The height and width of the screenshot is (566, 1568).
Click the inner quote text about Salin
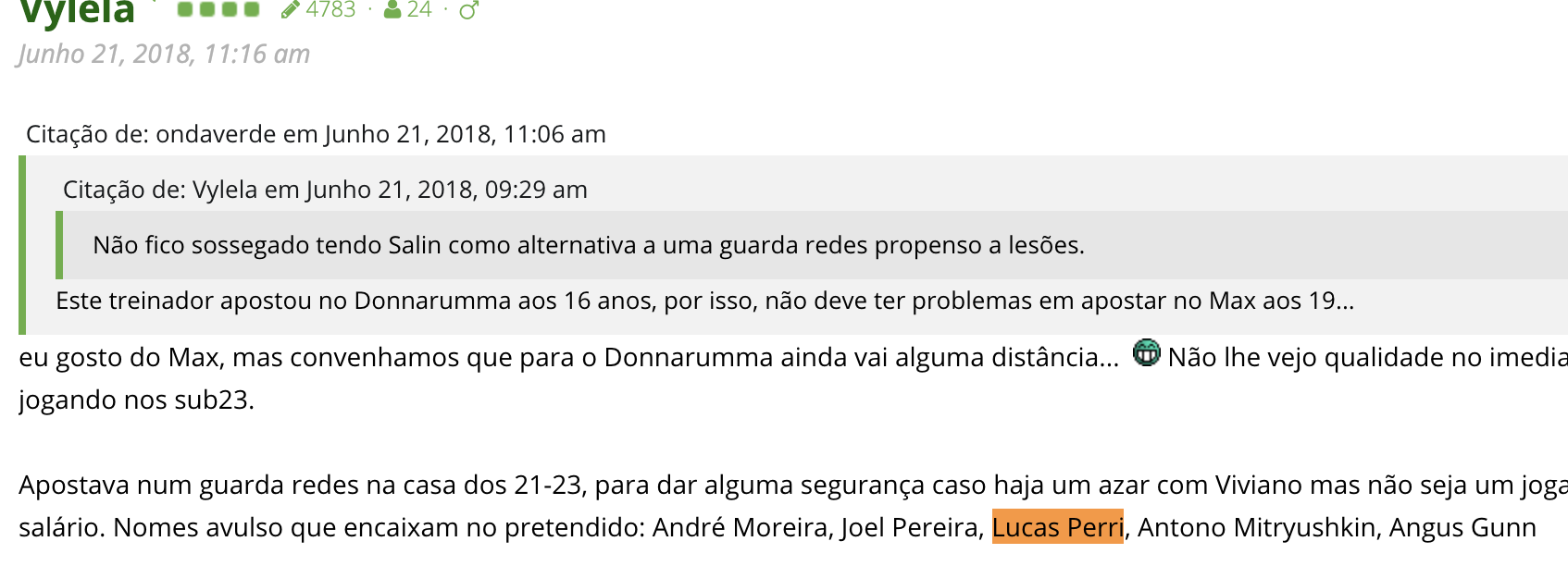click(589, 245)
